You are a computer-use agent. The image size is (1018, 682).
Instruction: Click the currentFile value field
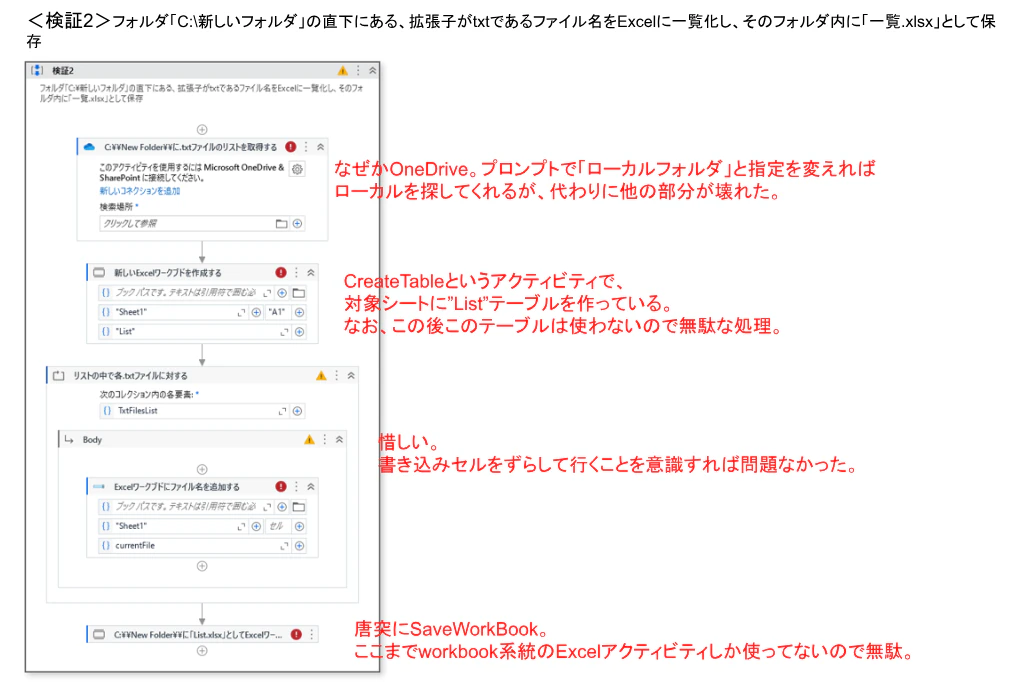pos(194,546)
